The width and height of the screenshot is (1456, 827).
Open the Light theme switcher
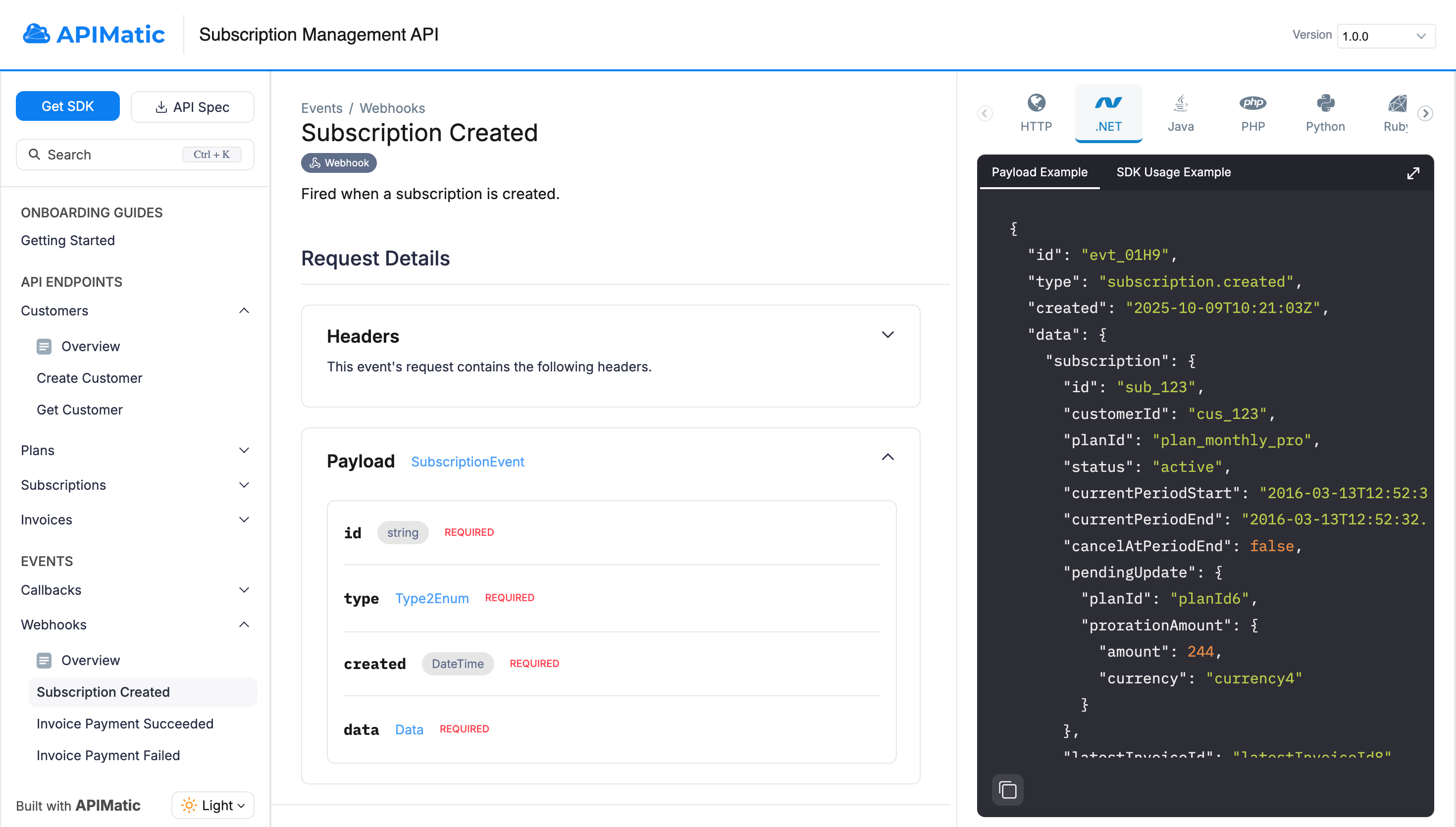point(213,805)
